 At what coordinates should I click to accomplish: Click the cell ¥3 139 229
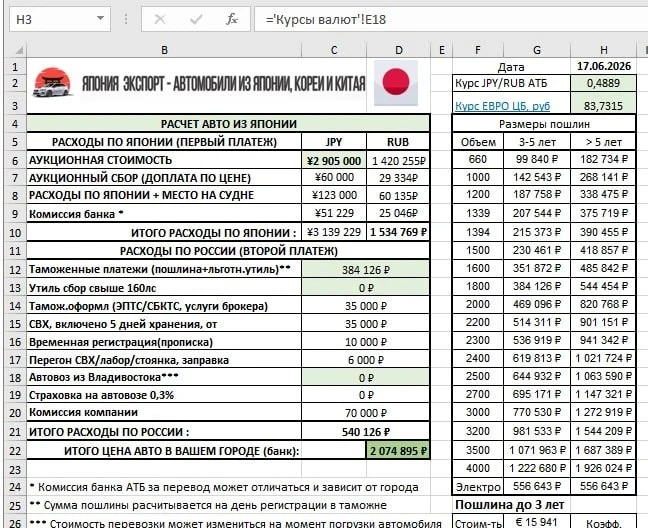tap(334, 232)
